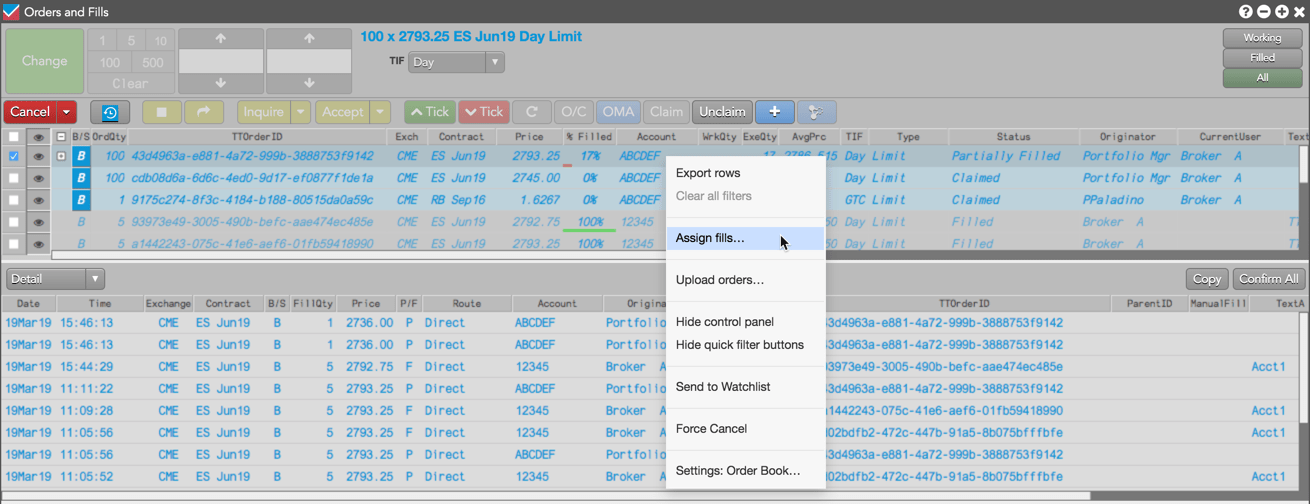Viewport: 1310px width, 504px height.
Task: Open the order history clock icon
Action: pyautogui.click(x=110, y=112)
